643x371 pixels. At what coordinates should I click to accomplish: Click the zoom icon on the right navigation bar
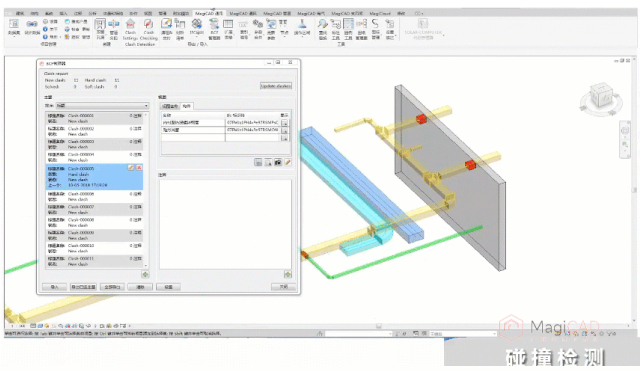pos(625,145)
